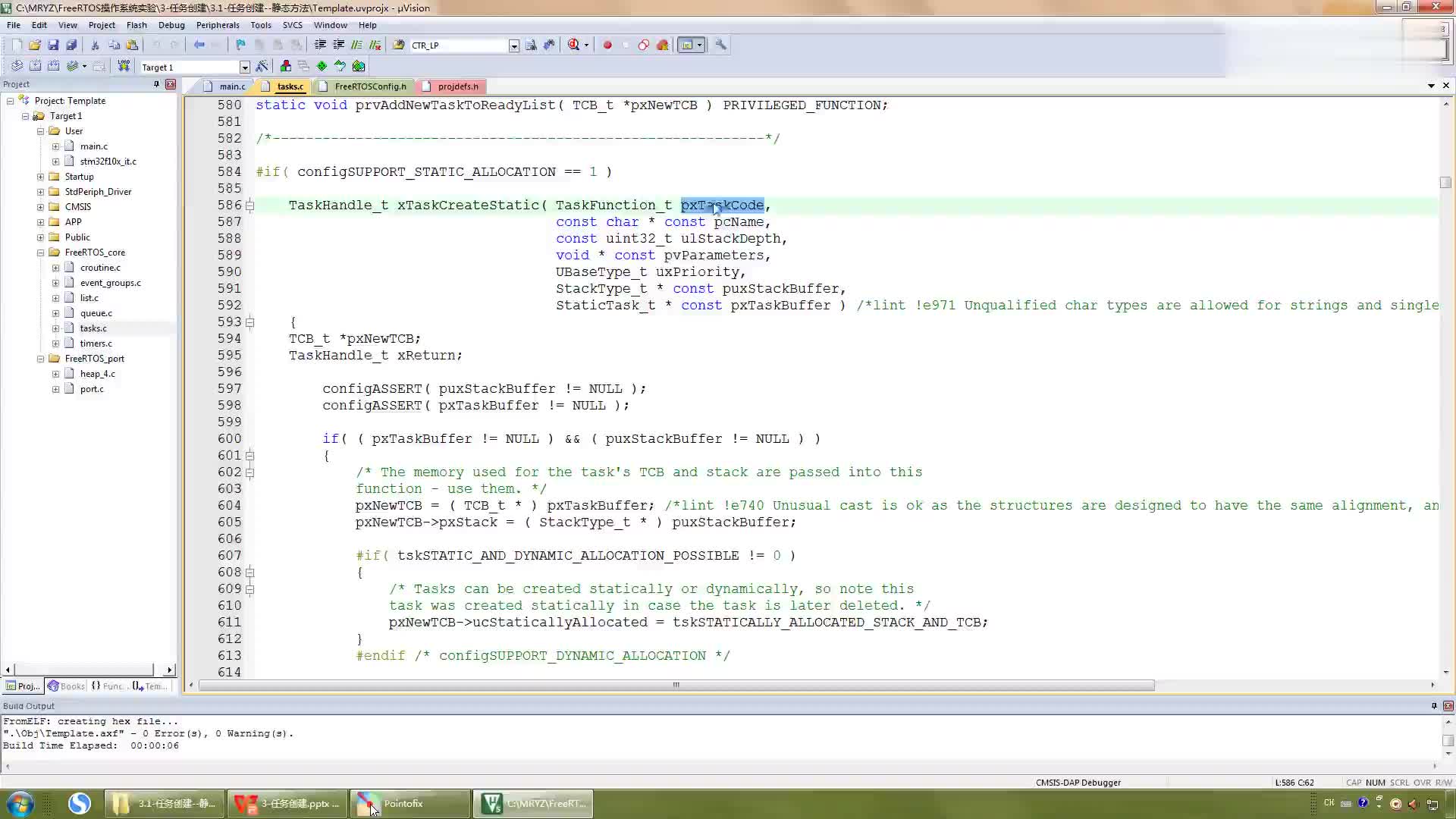Open debug magnifier icon dropdown arrow
Screen dimensions: 1456x819
tap(586, 45)
